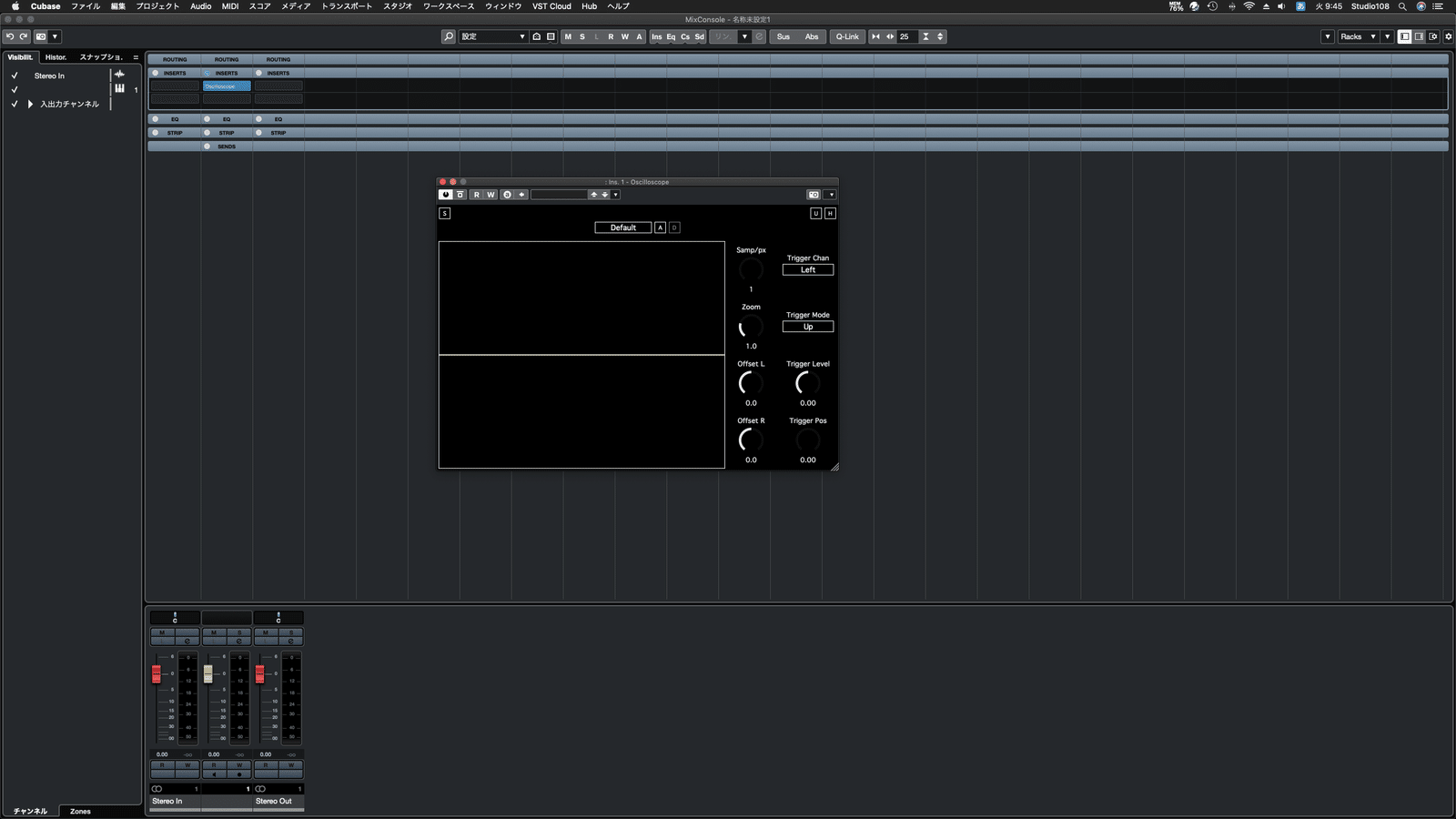Click the Wi-Fi icon in macOS menu bar
The width and height of the screenshot is (1456, 819).
(x=1249, y=6)
